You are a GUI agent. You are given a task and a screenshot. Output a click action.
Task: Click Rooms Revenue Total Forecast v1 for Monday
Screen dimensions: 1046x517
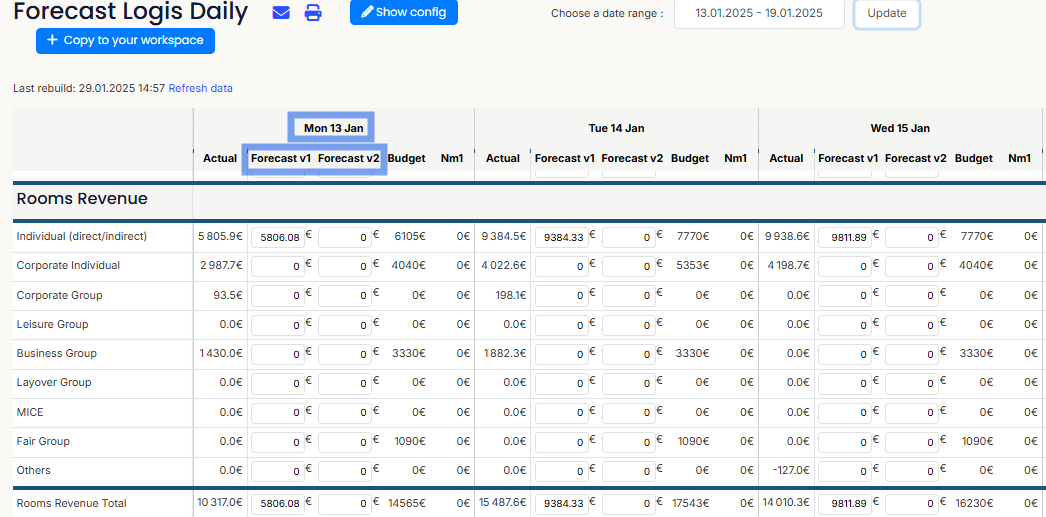pos(277,504)
